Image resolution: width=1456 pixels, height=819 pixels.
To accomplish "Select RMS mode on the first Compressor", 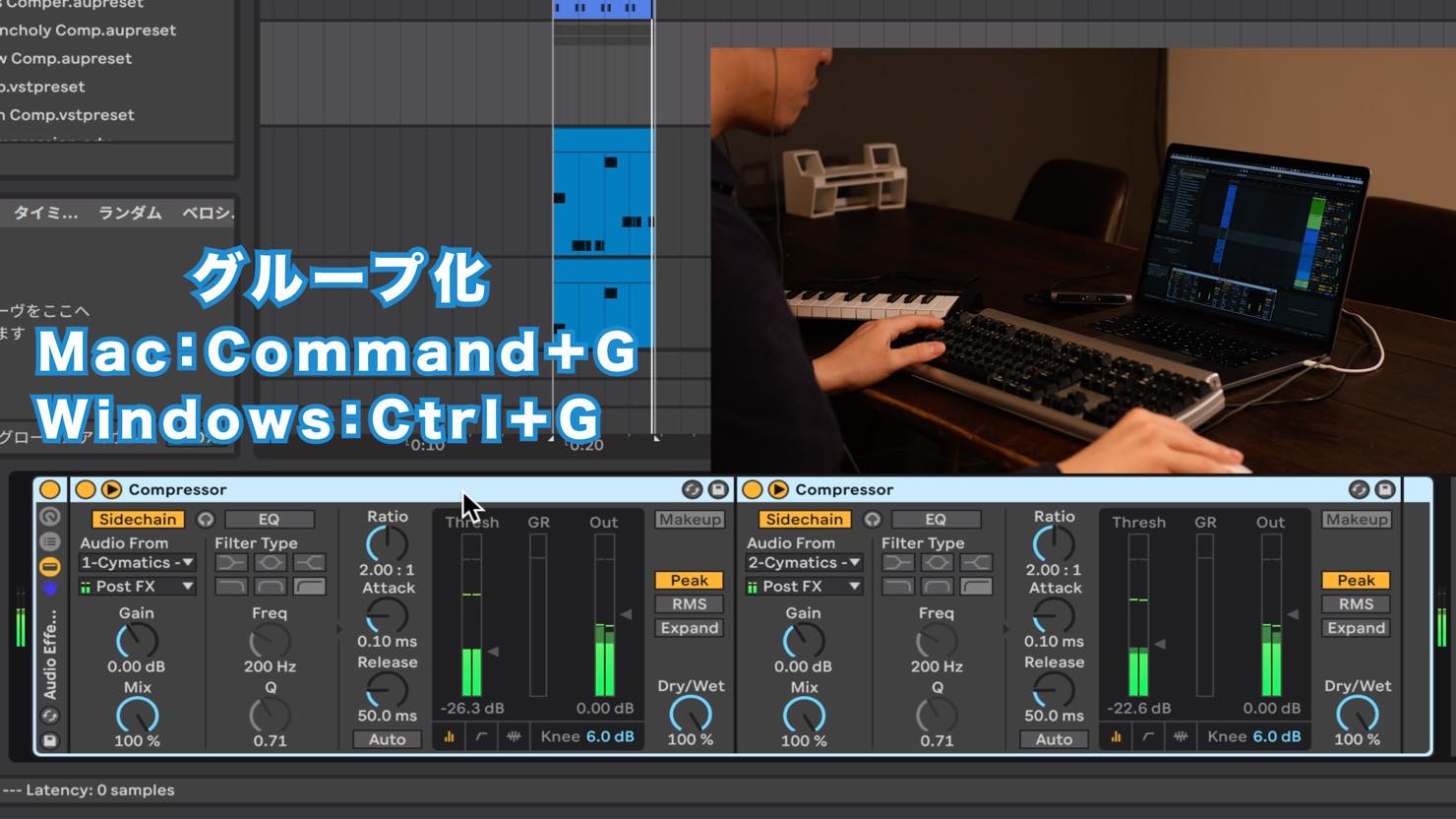I will (x=690, y=603).
